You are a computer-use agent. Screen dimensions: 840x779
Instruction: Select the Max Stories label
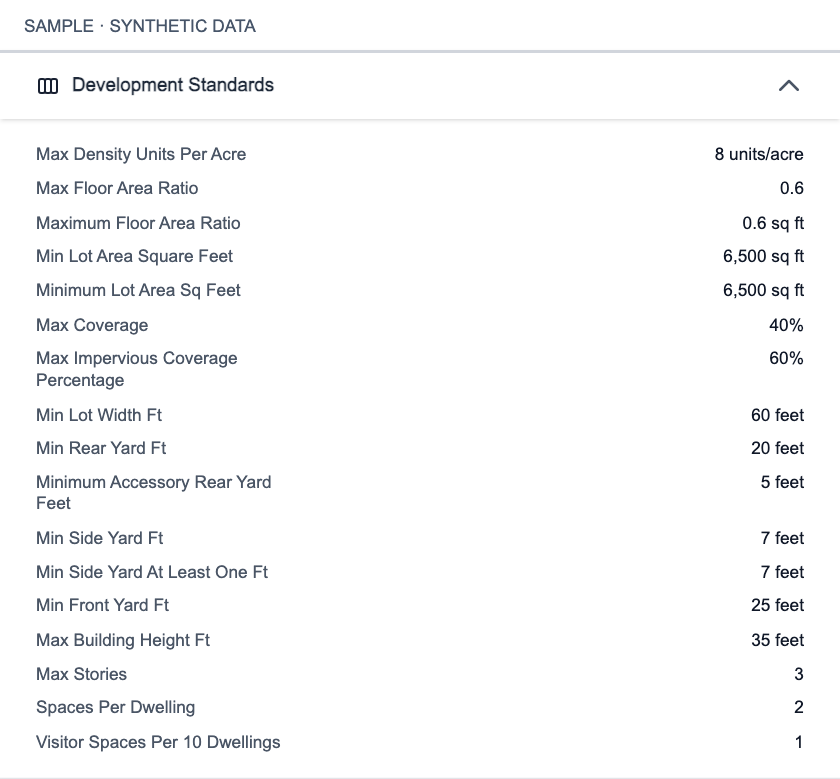(x=81, y=674)
